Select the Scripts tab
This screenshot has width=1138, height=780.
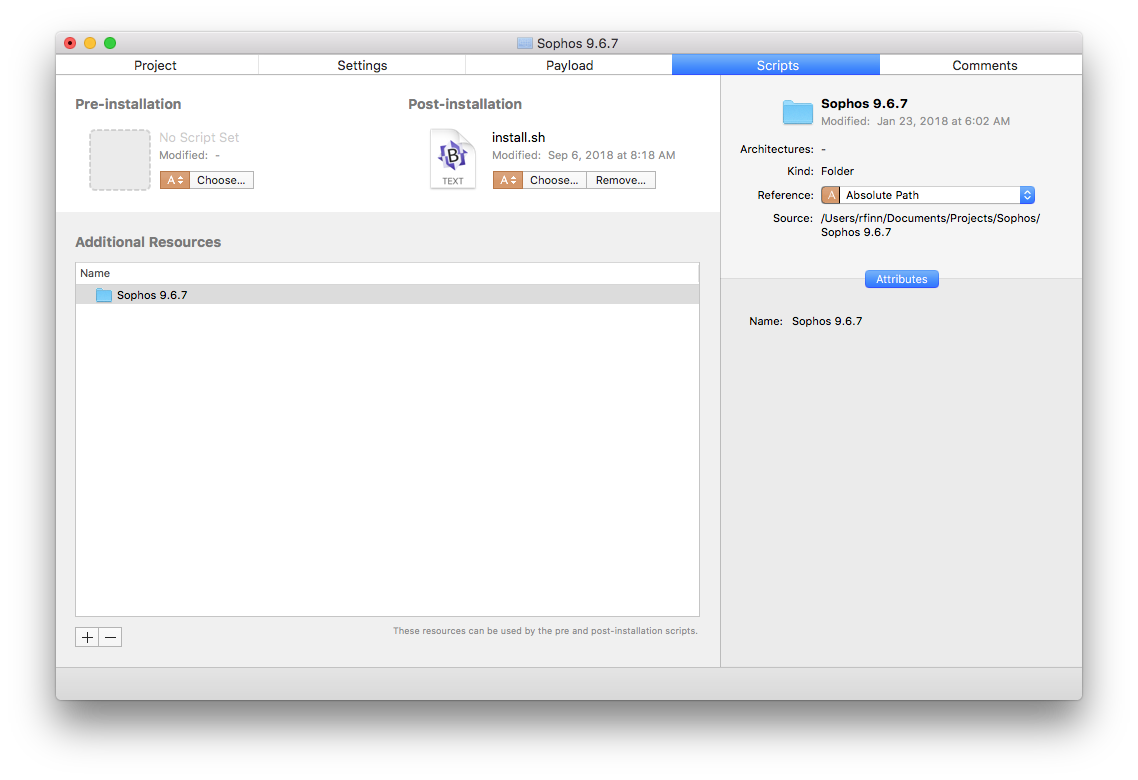coord(777,65)
